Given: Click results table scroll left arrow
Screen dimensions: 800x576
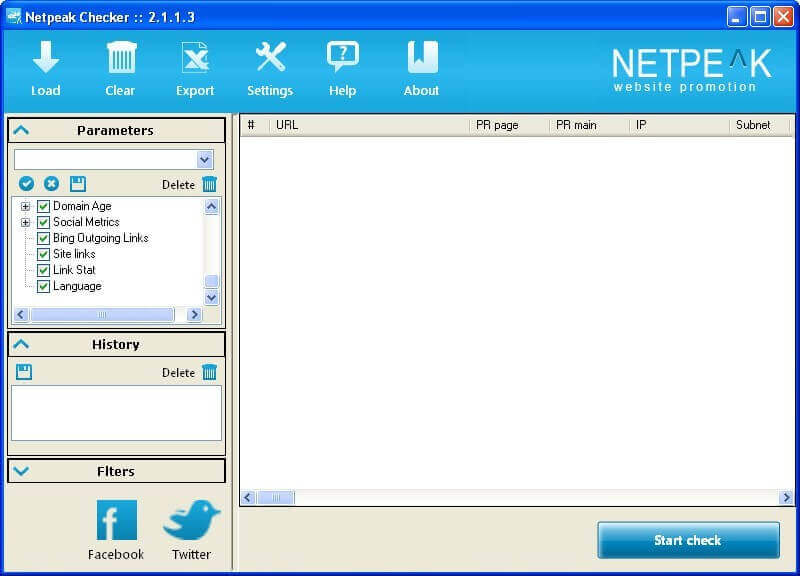Looking at the screenshot, I should point(248,497).
